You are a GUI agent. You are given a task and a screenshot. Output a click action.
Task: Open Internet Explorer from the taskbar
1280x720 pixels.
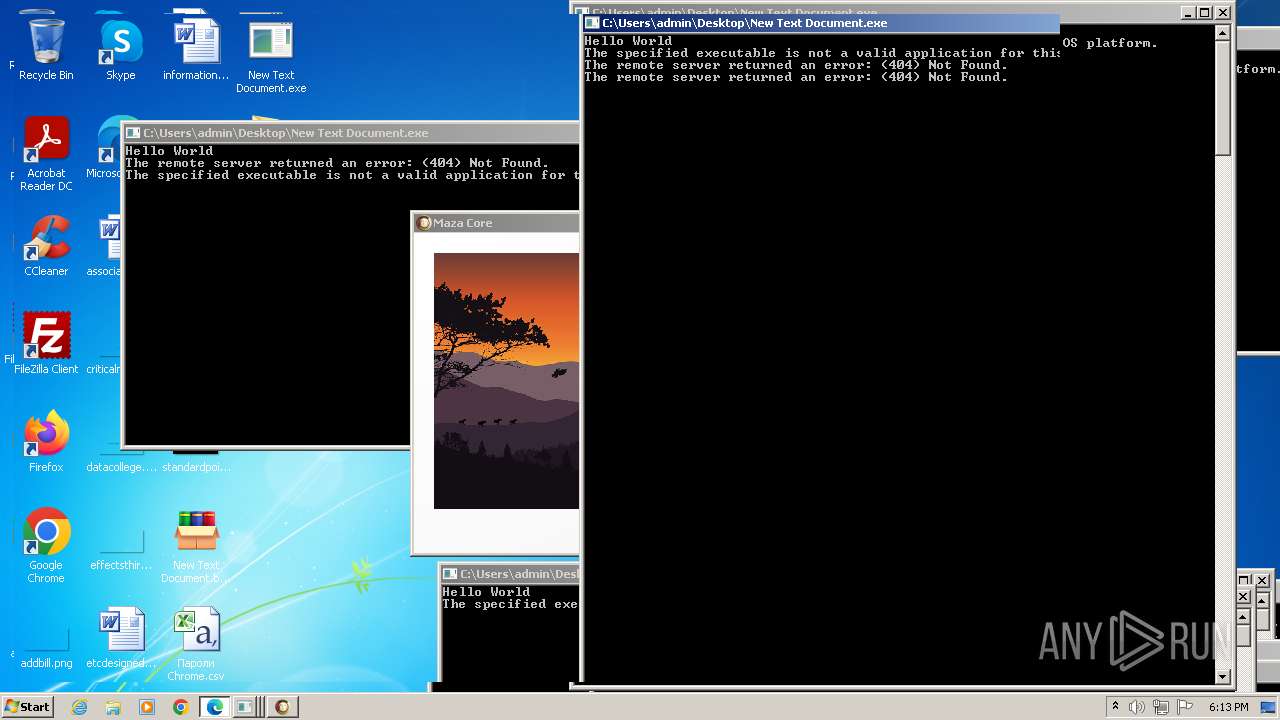[80, 707]
